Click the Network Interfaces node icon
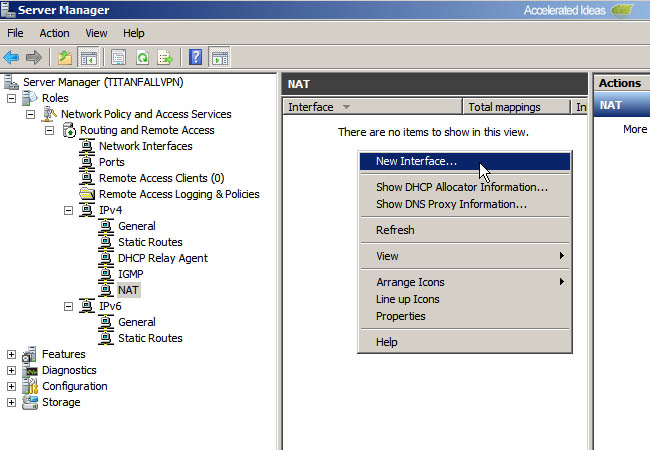 click(x=87, y=146)
